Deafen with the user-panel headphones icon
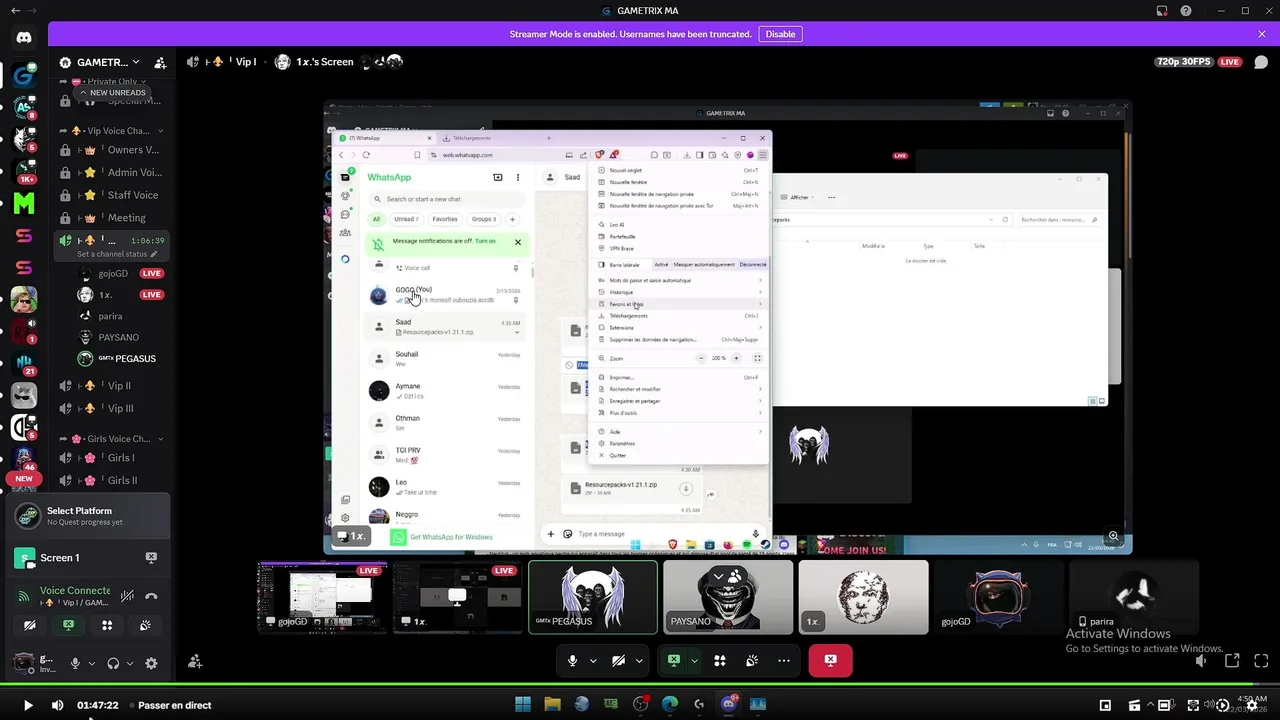Screen dimensions: 1280x720 coord(113,663)
